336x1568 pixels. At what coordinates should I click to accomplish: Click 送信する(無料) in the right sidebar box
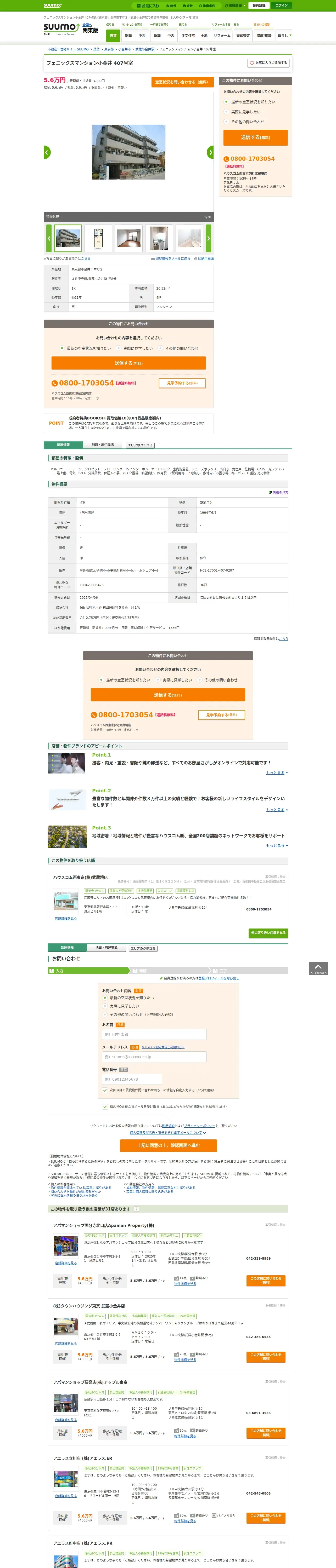click(255, 137)
